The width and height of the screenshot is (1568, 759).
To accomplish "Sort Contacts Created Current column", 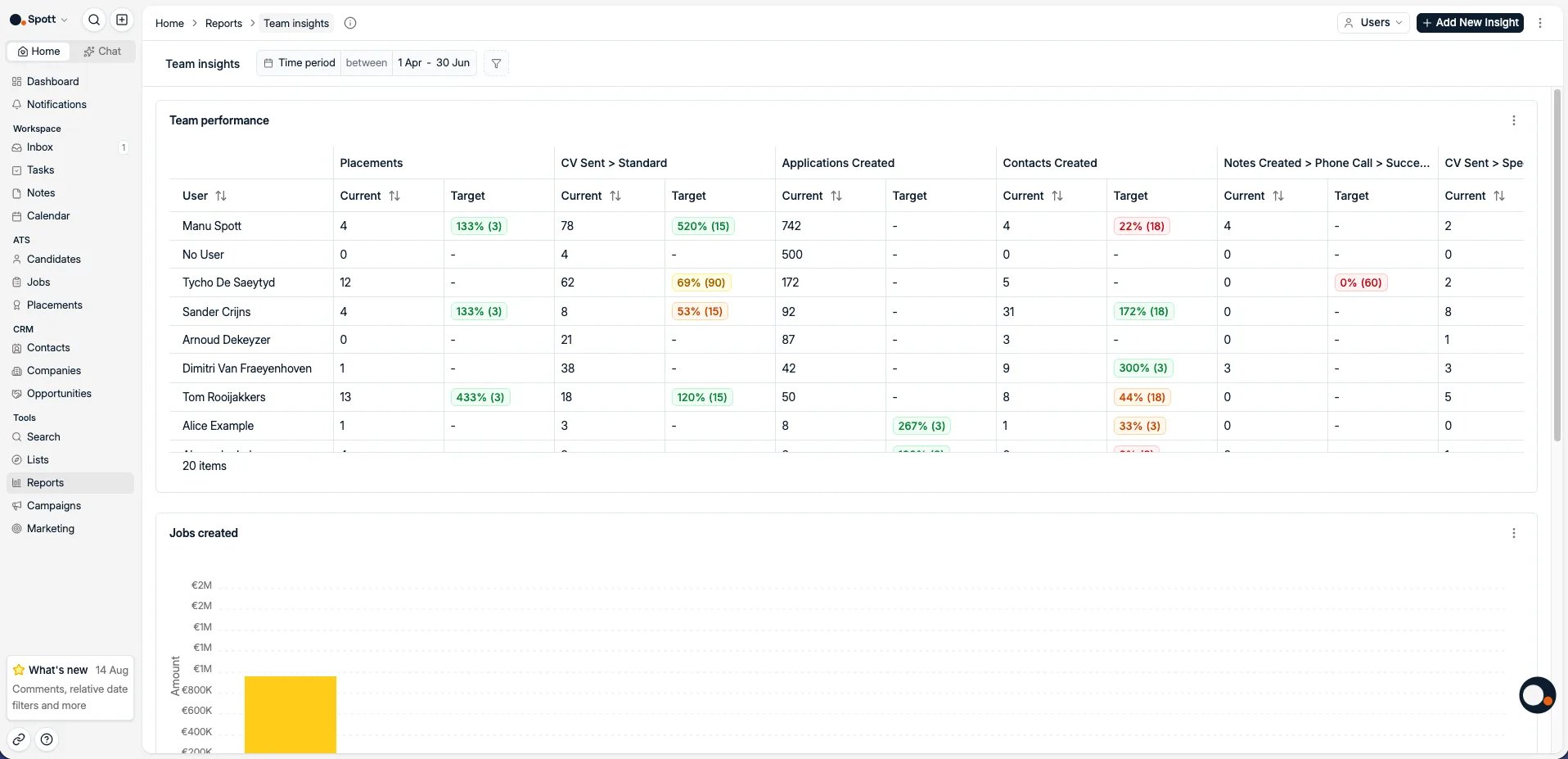I will 1057,196.
